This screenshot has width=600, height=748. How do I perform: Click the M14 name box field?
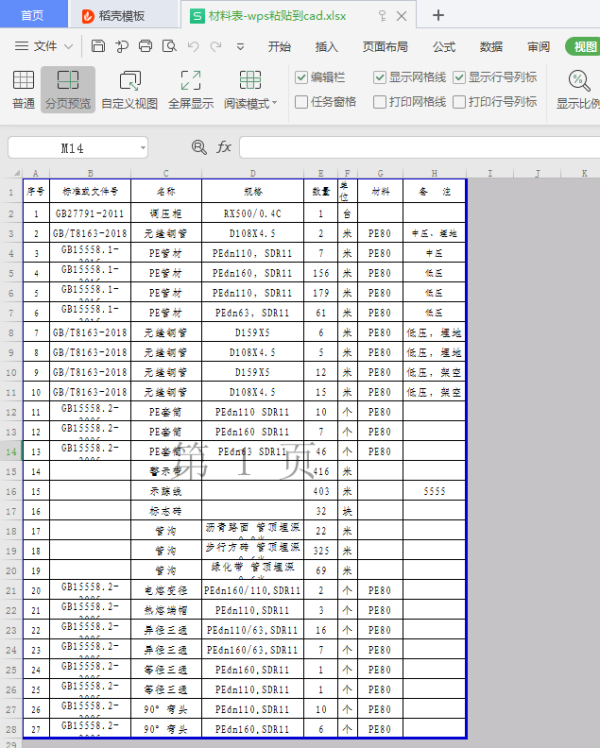(x=72, y=147)
